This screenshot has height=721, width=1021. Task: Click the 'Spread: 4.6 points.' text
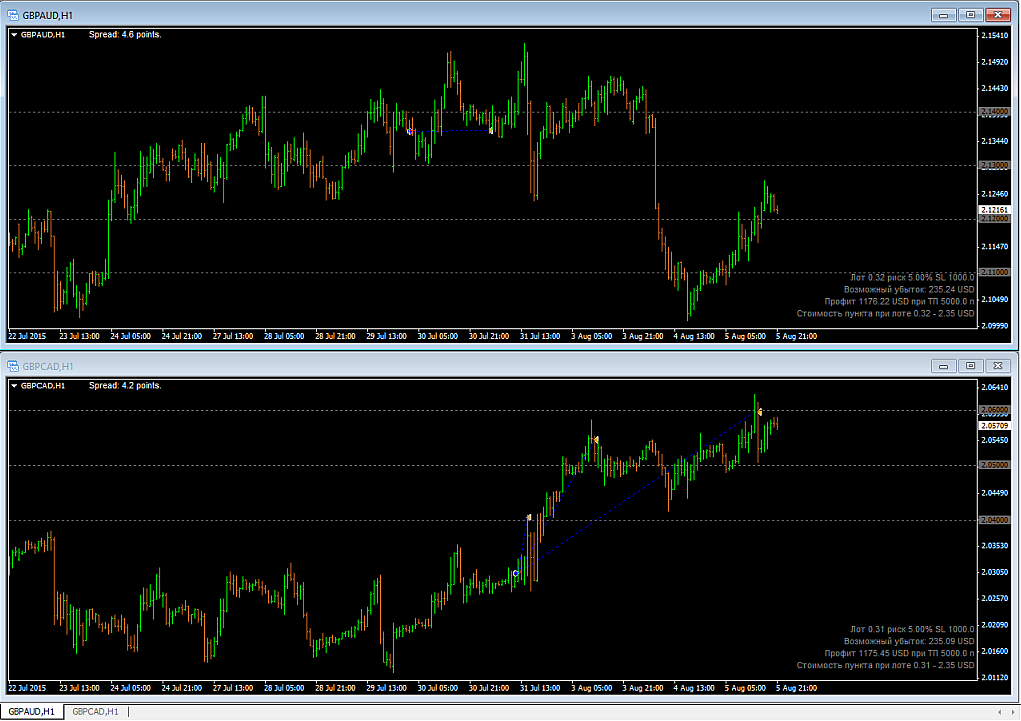[x=125, y=35]
